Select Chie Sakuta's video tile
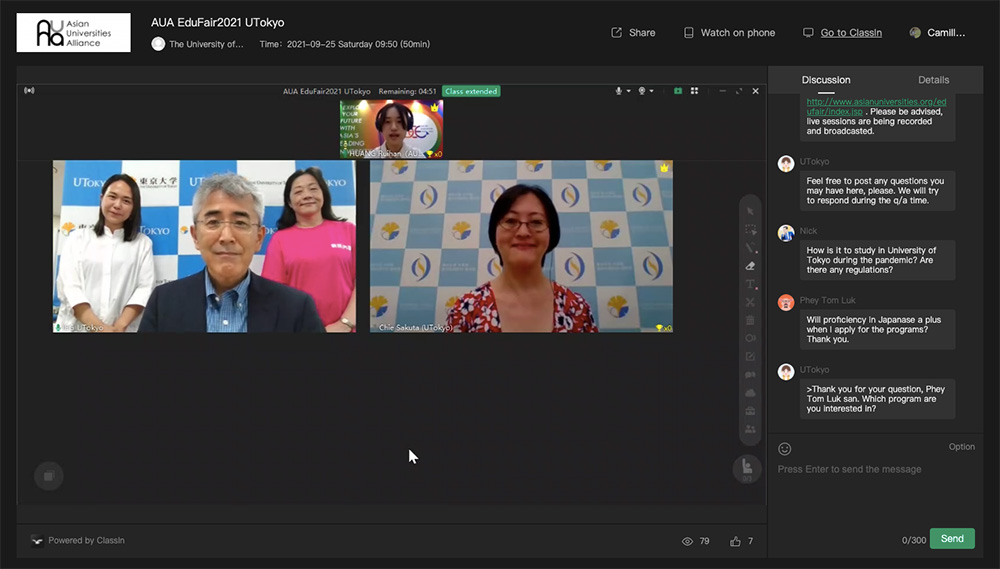 click(521, 246)
